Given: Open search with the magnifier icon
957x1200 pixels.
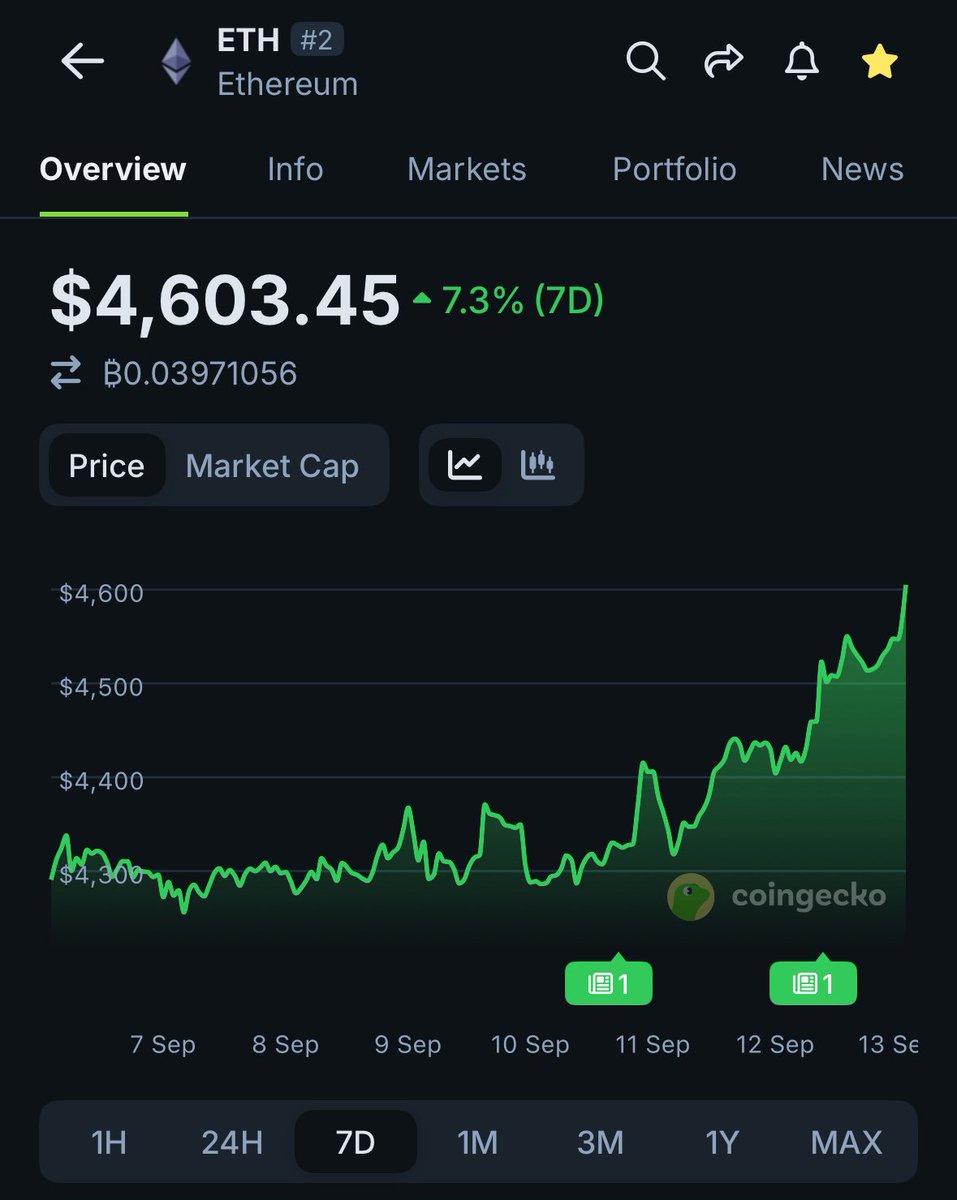Looking at the screenshot, I should (x=646, y=62).
